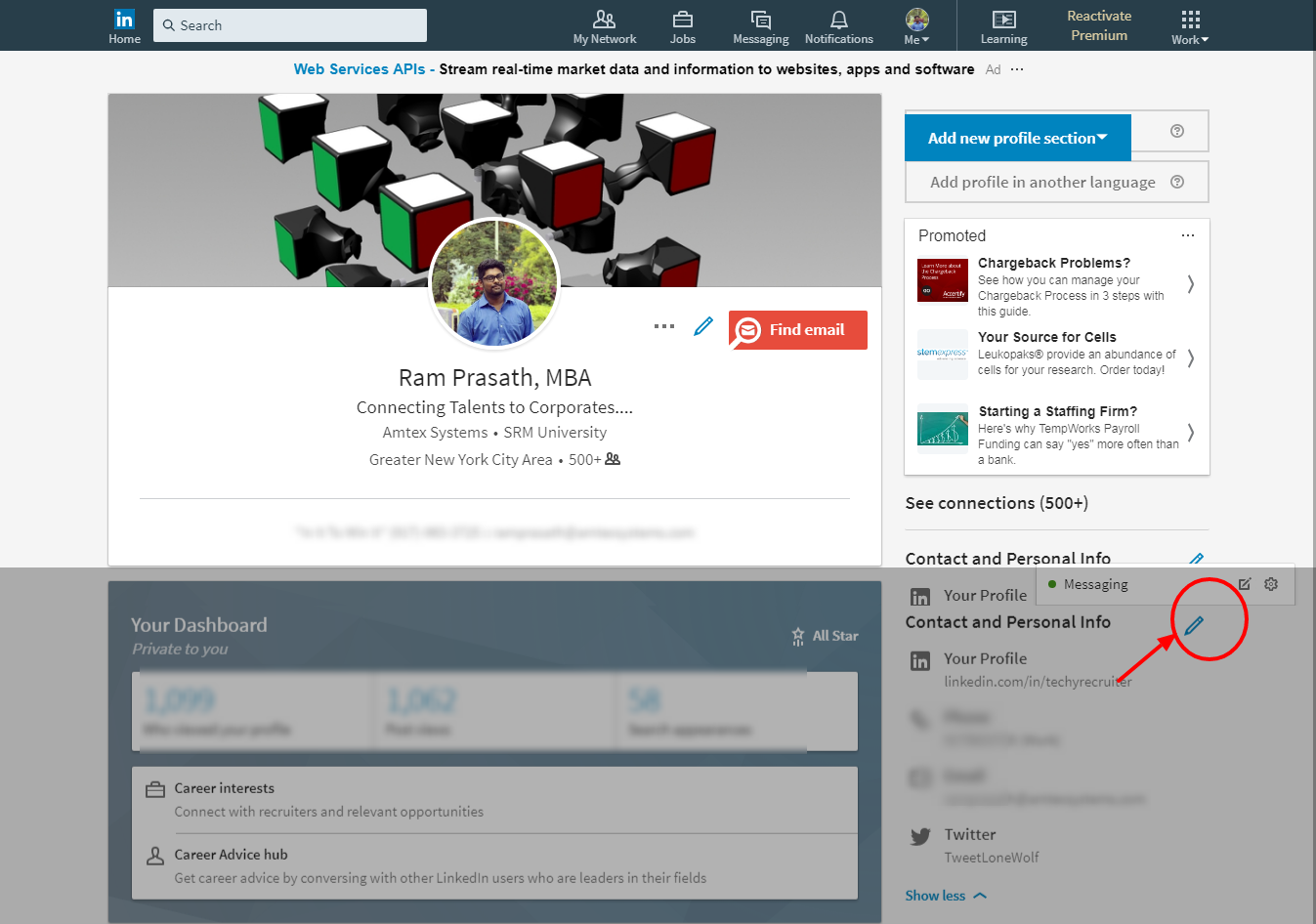Edit Contact and Personal Info with pencil
Image resolution: width=1316 pixels, height=924 pixels.
pos(1194,625)
